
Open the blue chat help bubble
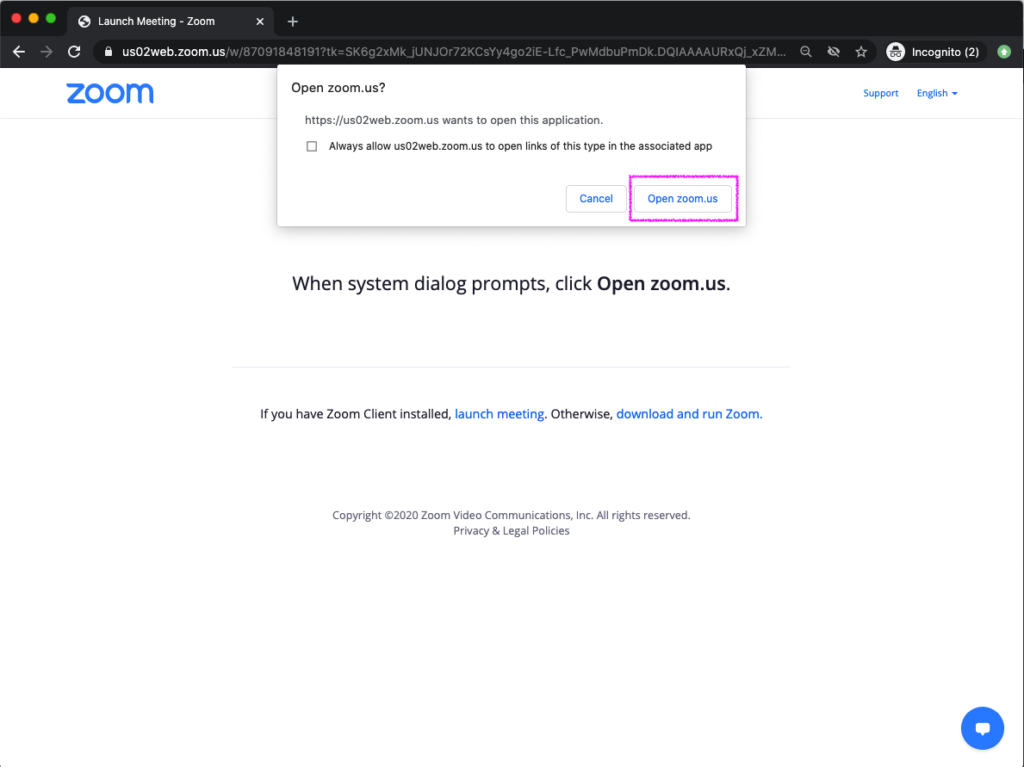pyautogui.click(x=982, y=728)
